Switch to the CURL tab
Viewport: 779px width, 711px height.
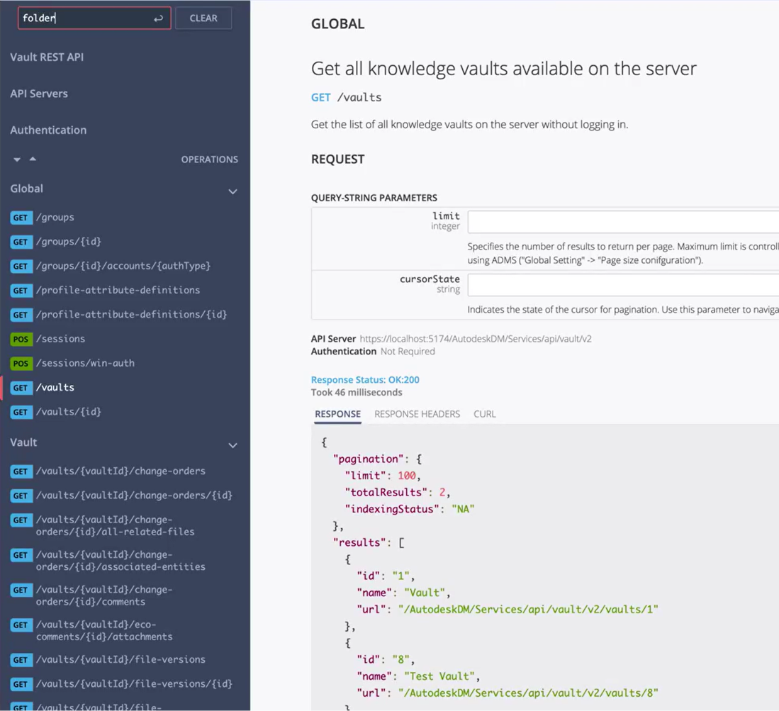484,414
